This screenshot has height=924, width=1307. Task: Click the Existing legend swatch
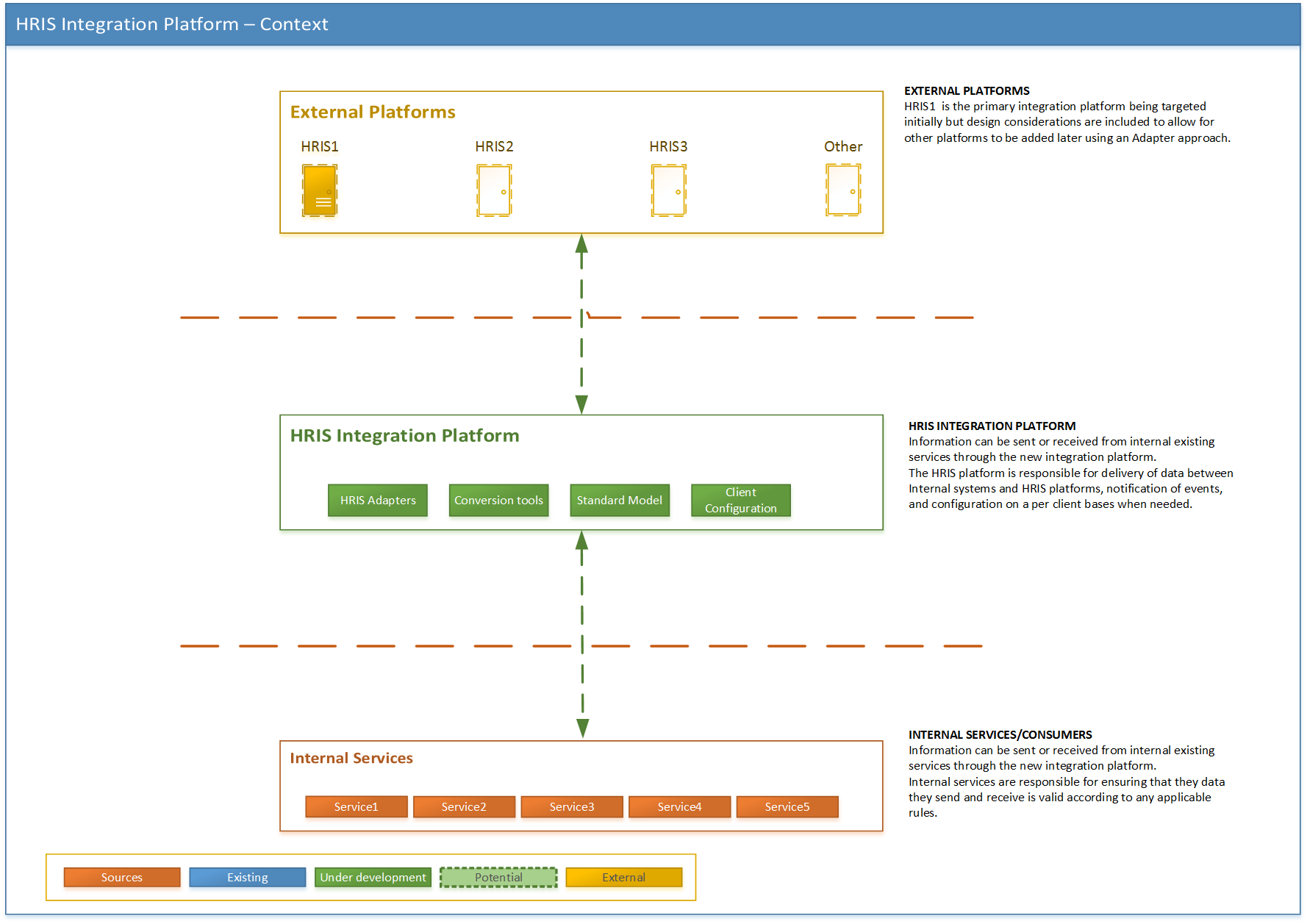coord(248,878)
